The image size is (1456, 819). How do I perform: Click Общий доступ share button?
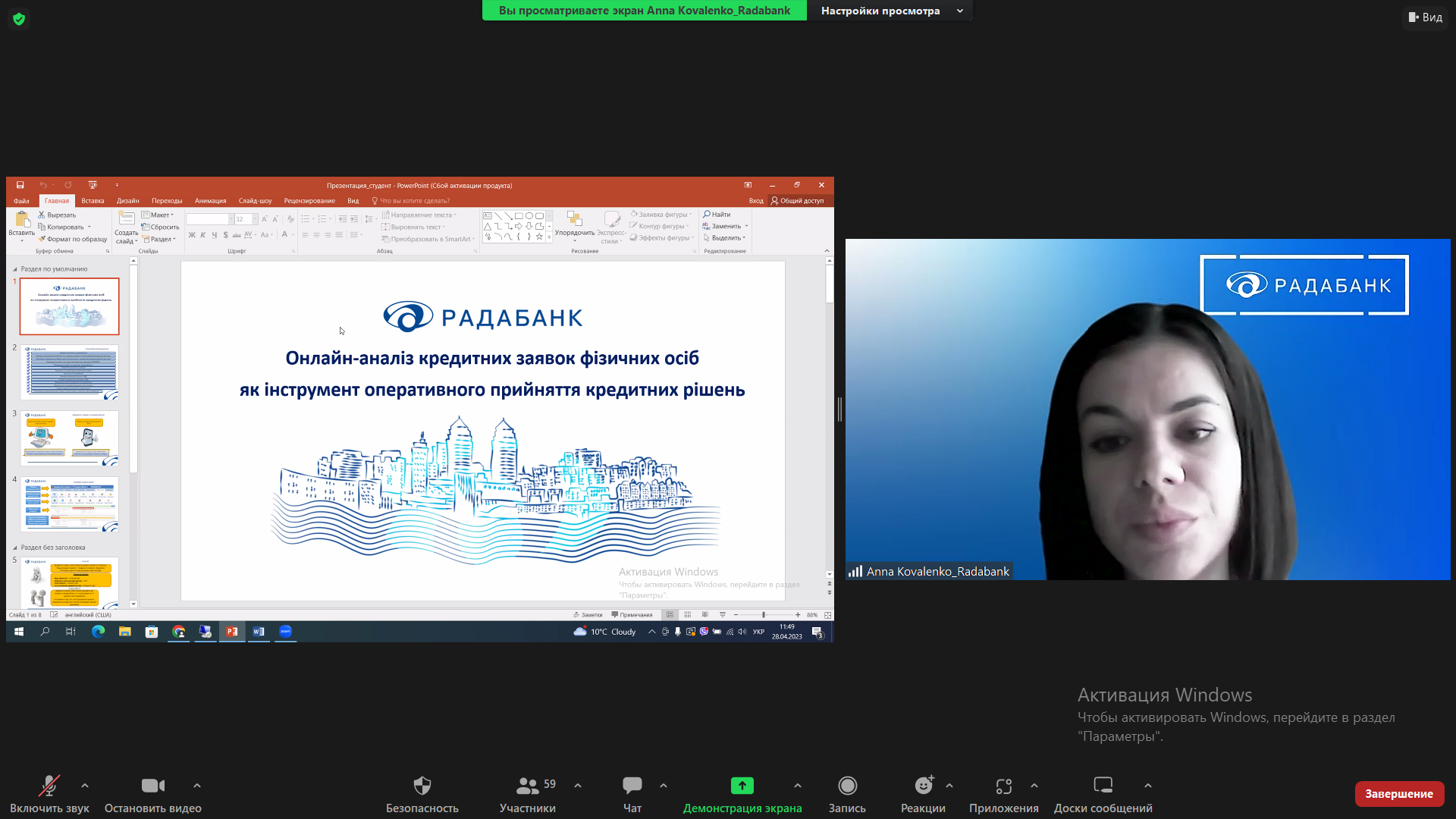(x=798, y=201)
